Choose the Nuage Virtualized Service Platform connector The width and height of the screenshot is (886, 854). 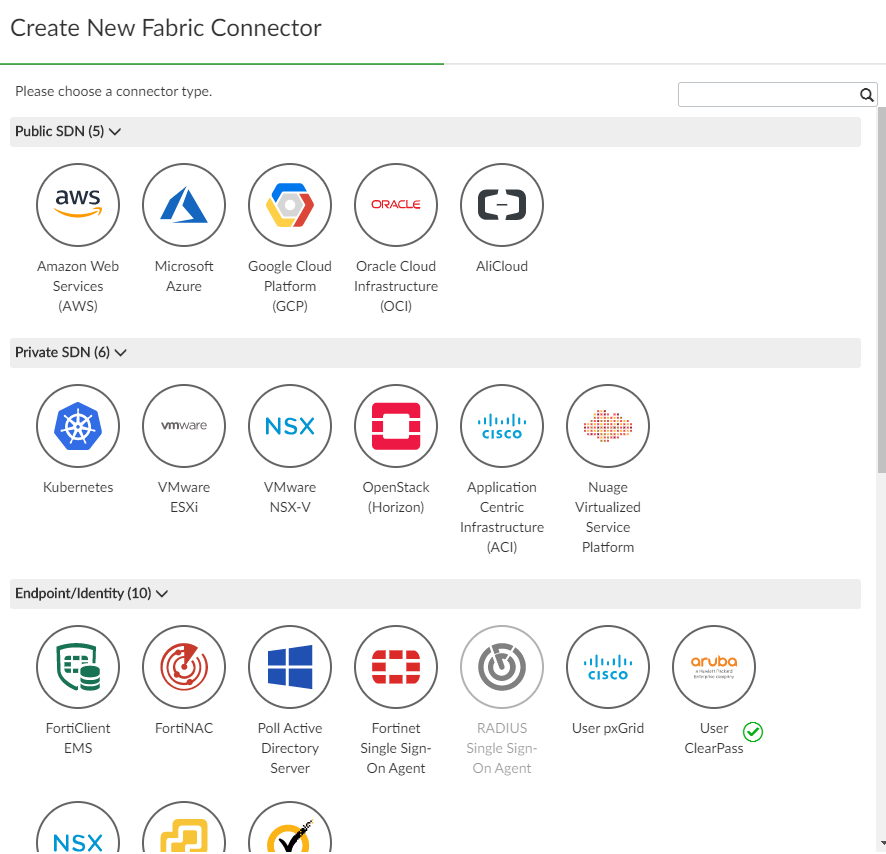608,426
